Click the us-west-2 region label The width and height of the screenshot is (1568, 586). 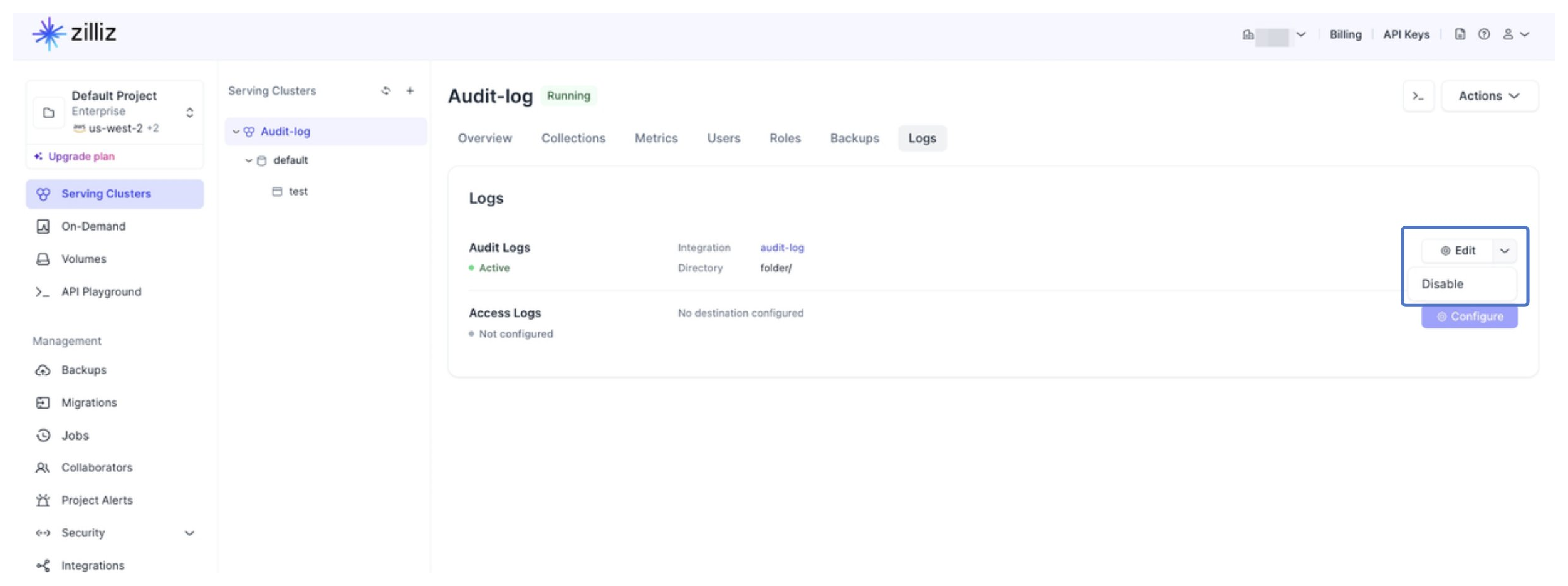(115, 128)
